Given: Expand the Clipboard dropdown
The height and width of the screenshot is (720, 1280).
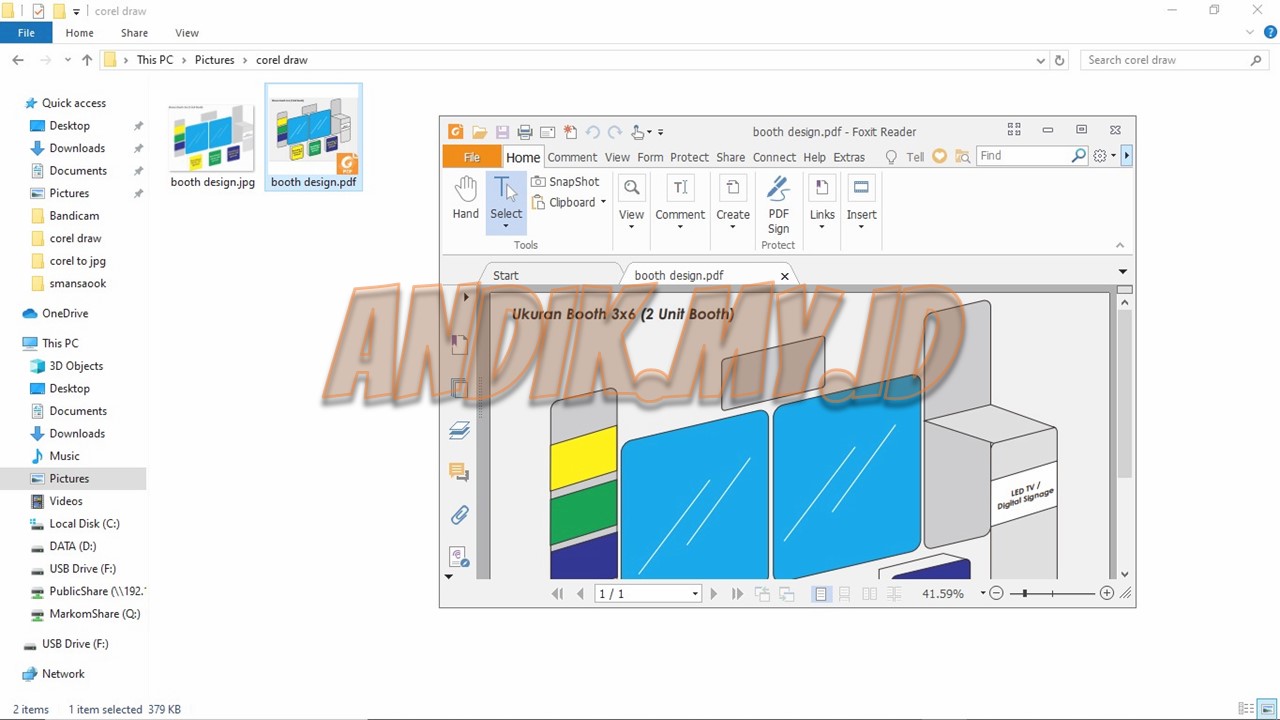Looking at the screenshot, I should point(603,202).
